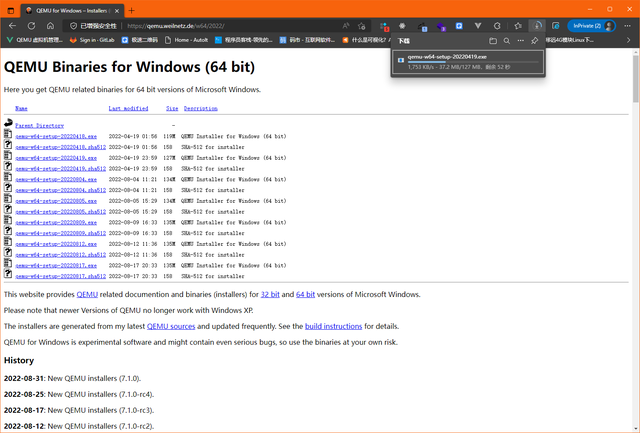Image resolution: width=640 pixels, height=433 pixels.
Task: Sort listing by Name column
Action: click(21, 108)
